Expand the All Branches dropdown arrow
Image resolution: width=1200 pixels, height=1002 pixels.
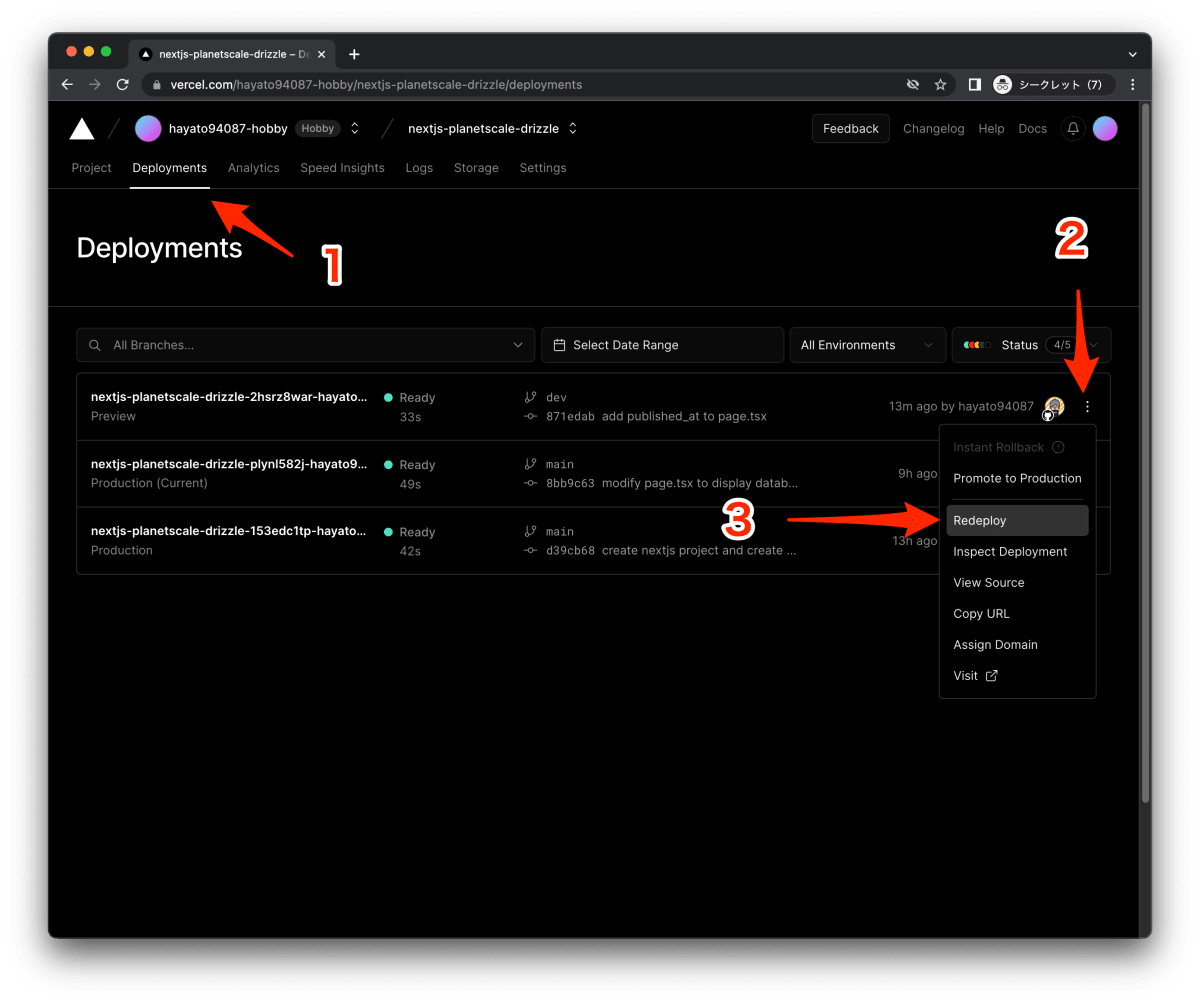pos(518,345)
